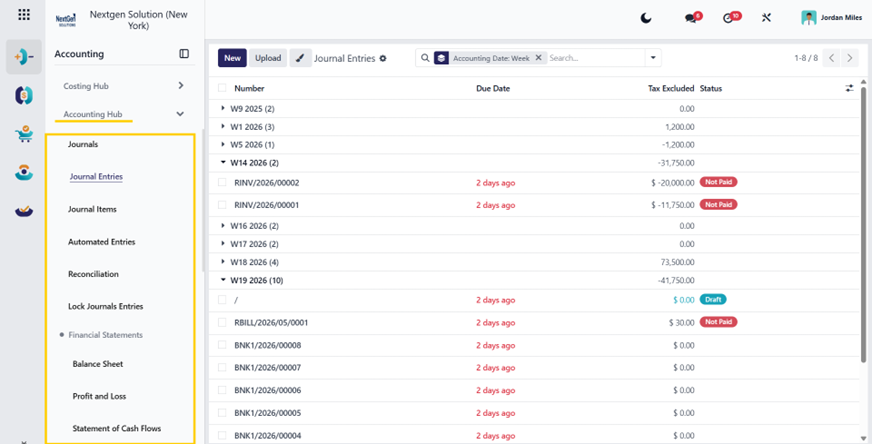
Task: Open Lock Journals Entries menu item
Action: pos(106,307)
